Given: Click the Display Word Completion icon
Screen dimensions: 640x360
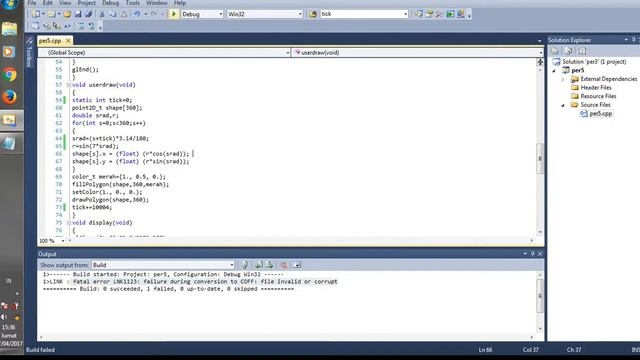Looking at the screenshot, I should [67, 26].
